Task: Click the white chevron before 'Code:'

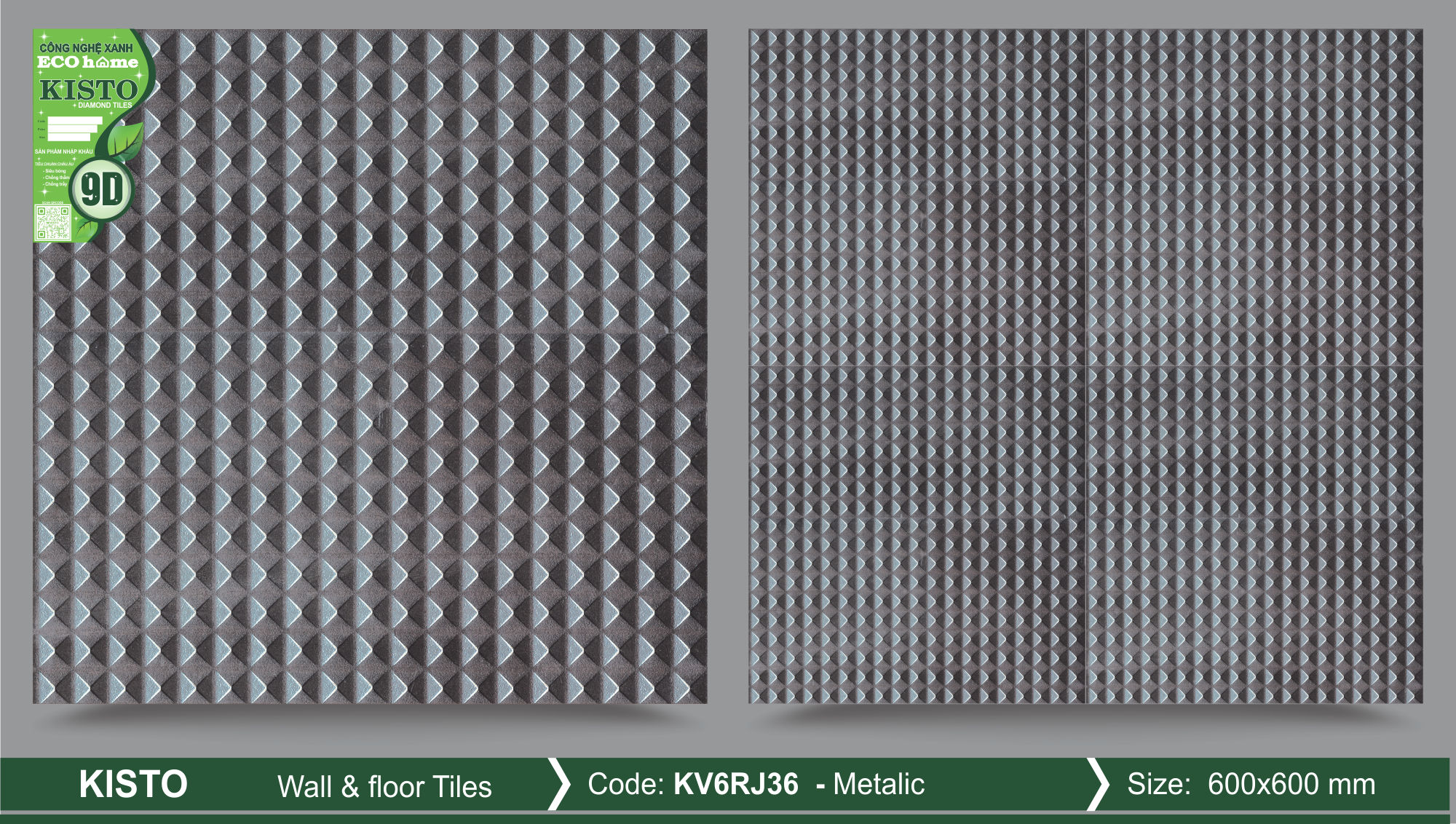Action: pos(558,784)
